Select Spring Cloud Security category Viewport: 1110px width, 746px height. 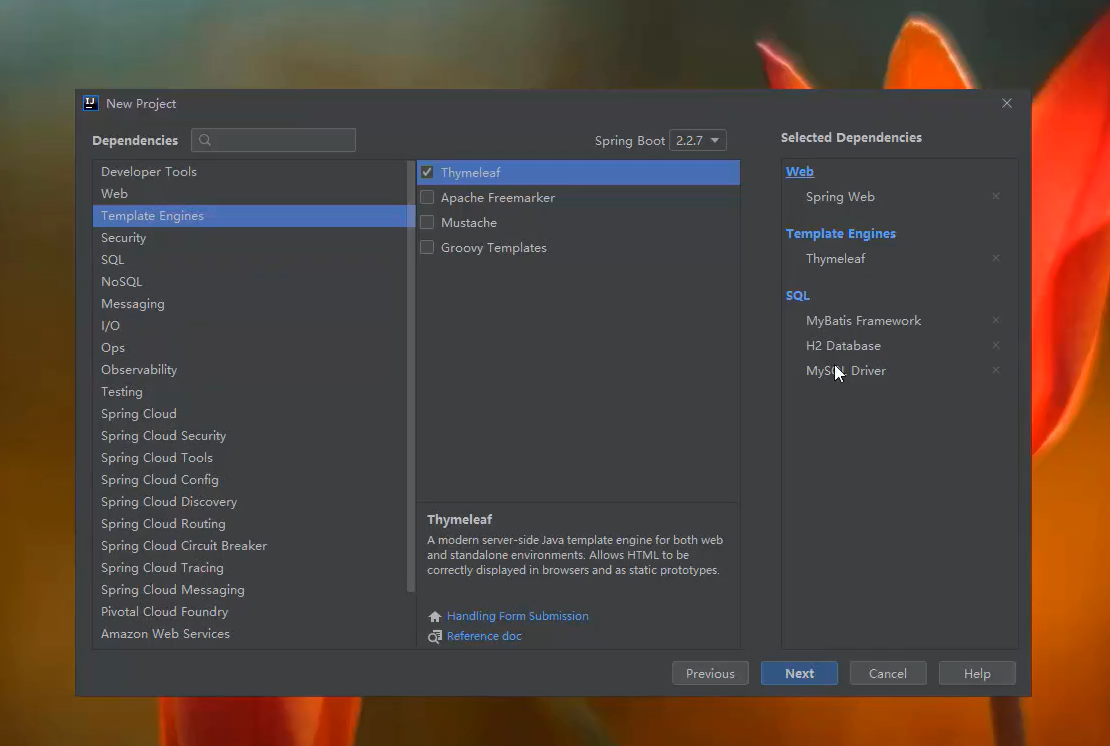coord(251,435)
